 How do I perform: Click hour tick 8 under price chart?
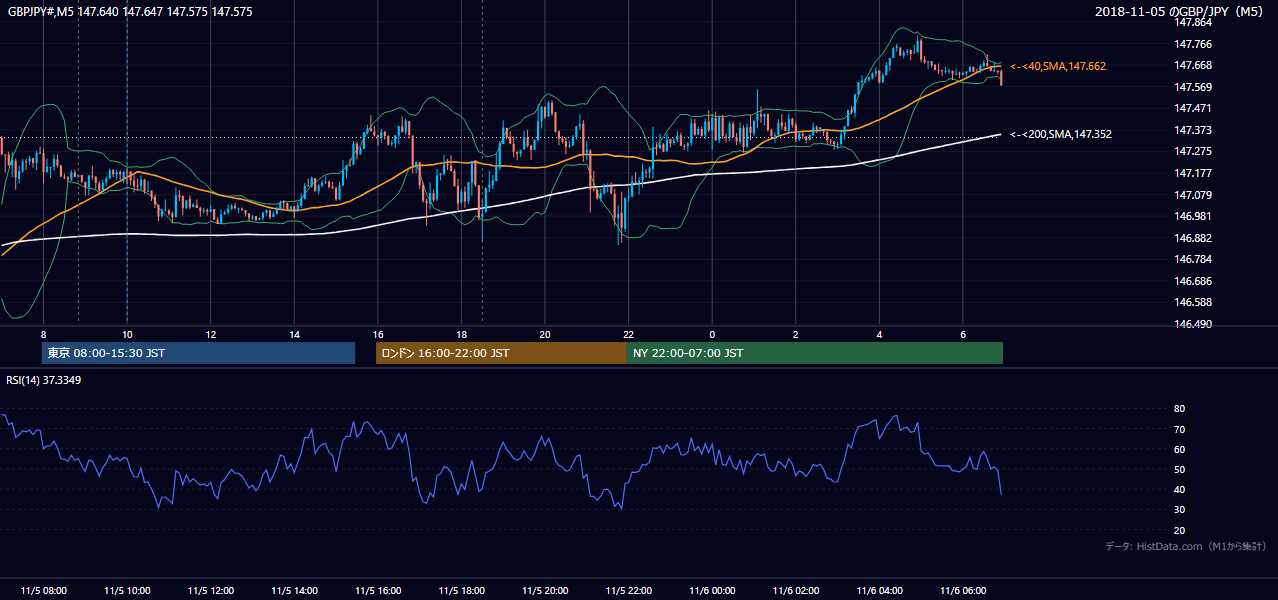[43, 334]
